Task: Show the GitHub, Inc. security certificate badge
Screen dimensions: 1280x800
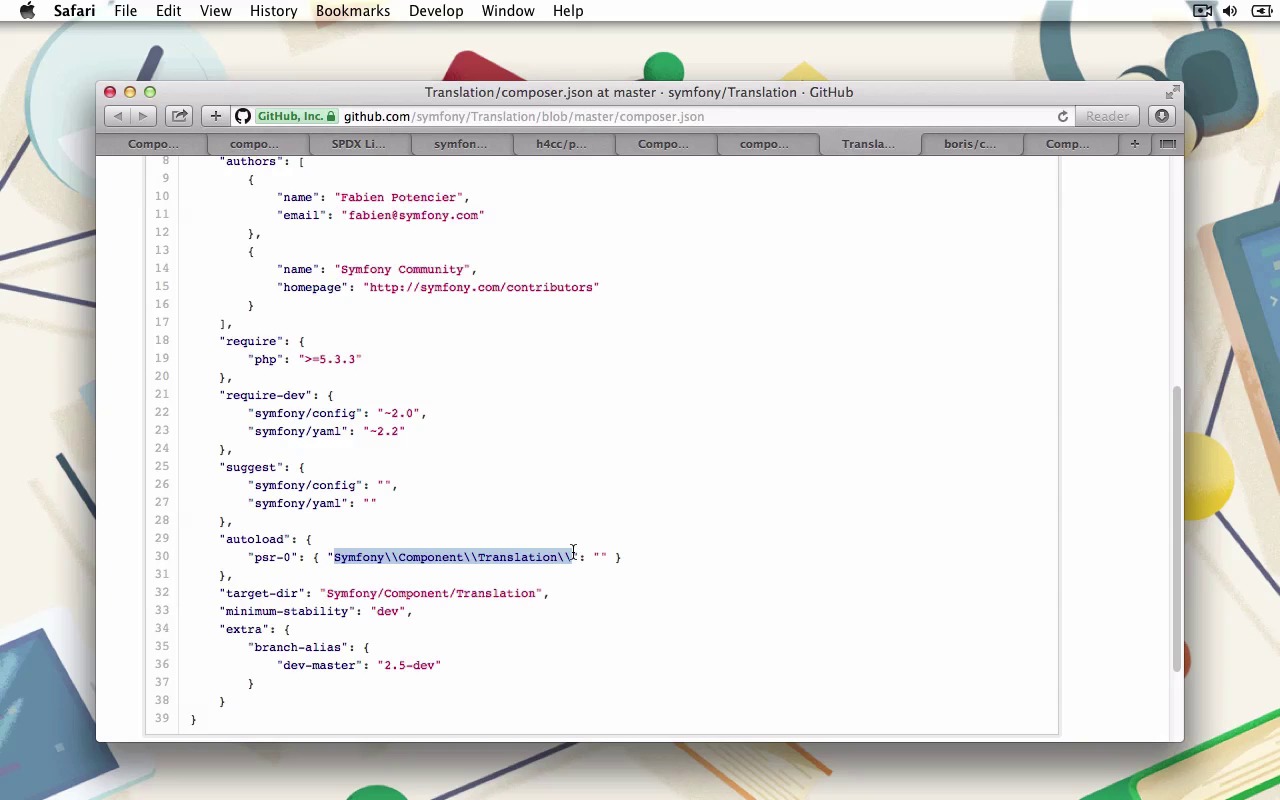Action: (296, 117)
